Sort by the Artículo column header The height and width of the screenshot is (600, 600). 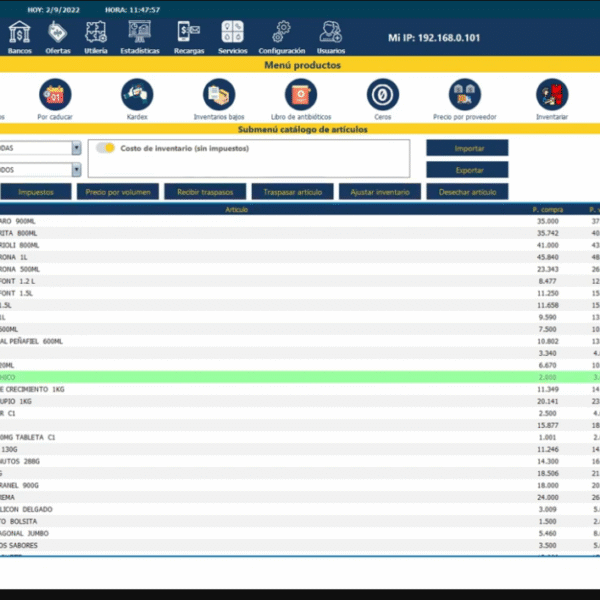click(x=237, y=210)
